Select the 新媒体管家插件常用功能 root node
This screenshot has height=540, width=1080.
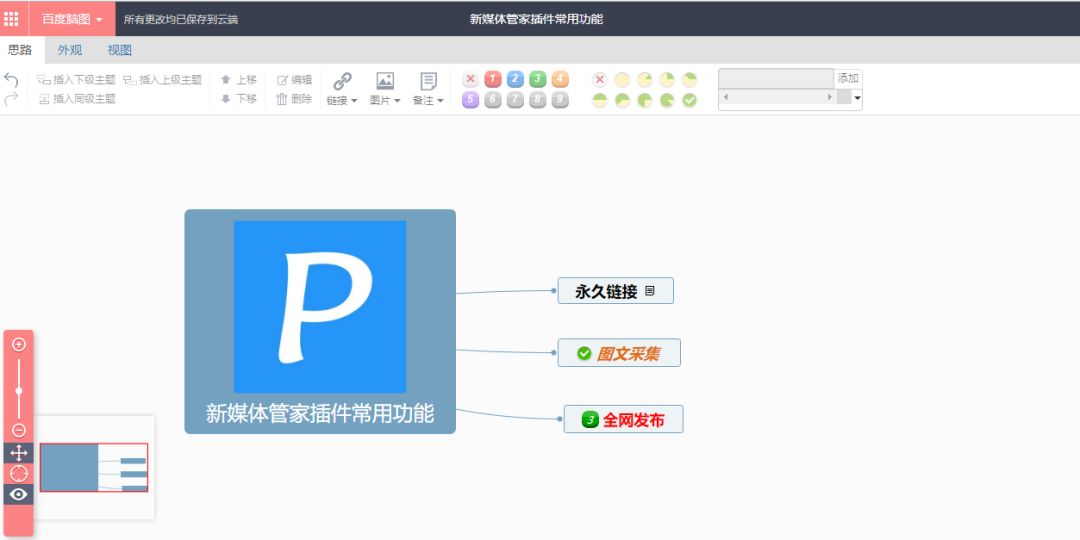click(x=320, y=322)
